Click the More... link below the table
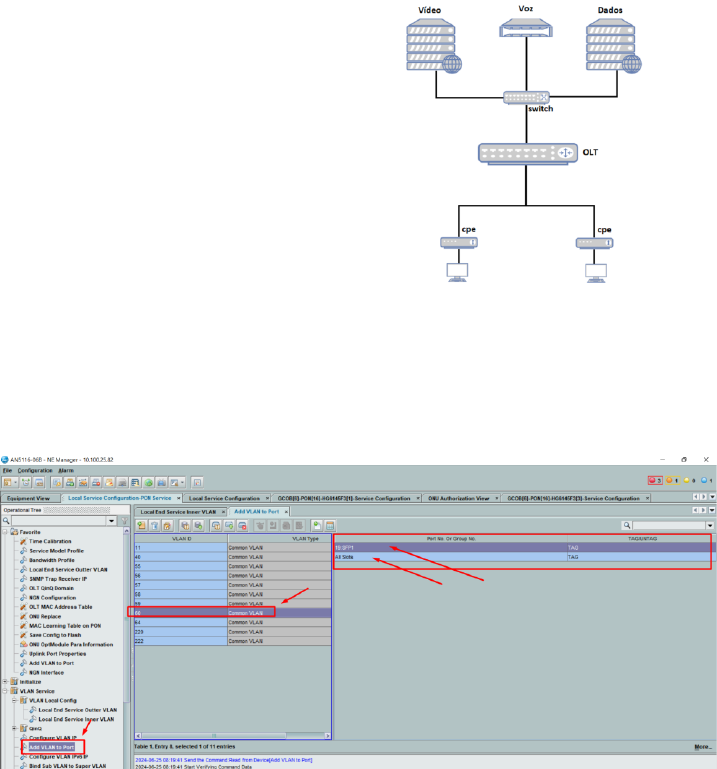This screenshot has width=717, height=769. click(x=702, y=746)
